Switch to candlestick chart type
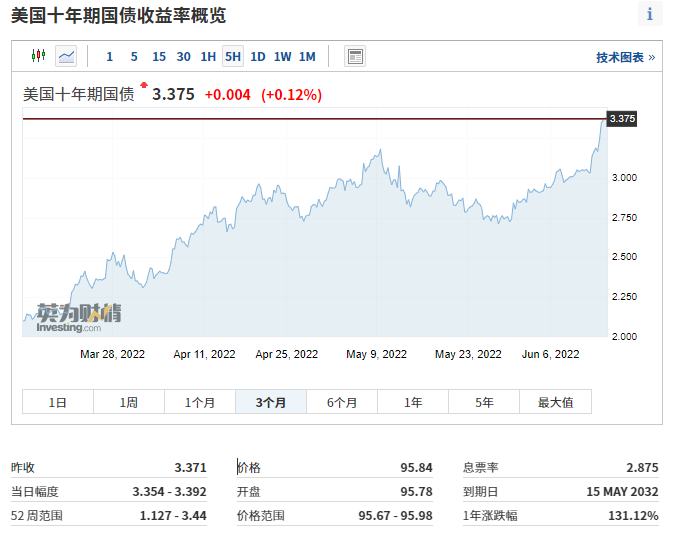Screen dimensions: 673x538 (38, 56)
